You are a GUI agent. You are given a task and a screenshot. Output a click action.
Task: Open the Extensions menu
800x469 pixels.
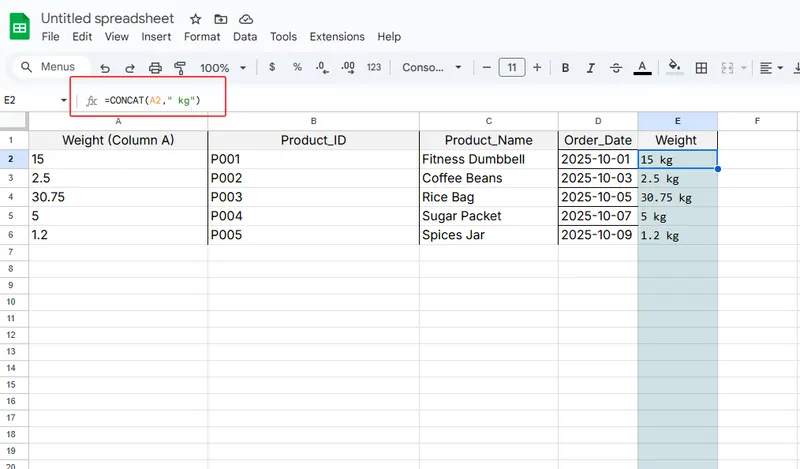pos(337,37)
